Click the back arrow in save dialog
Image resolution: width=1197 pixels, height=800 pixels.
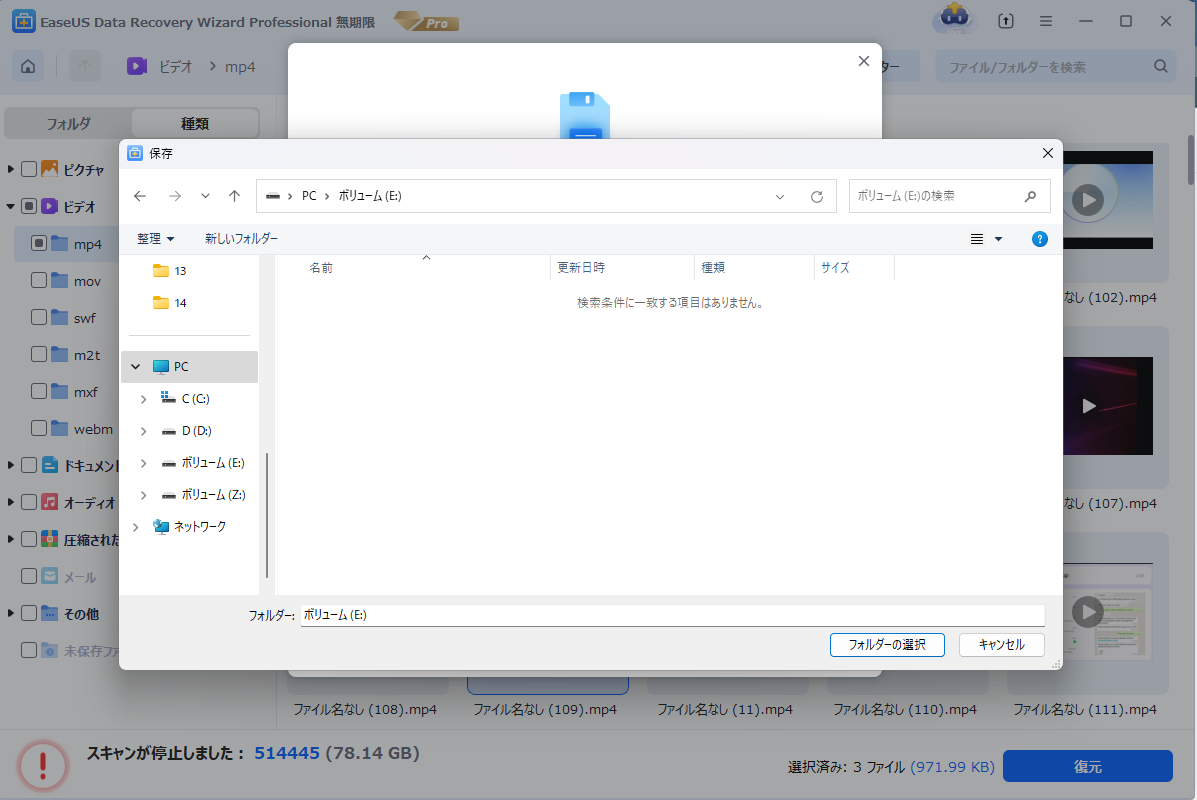click(141, 197)
